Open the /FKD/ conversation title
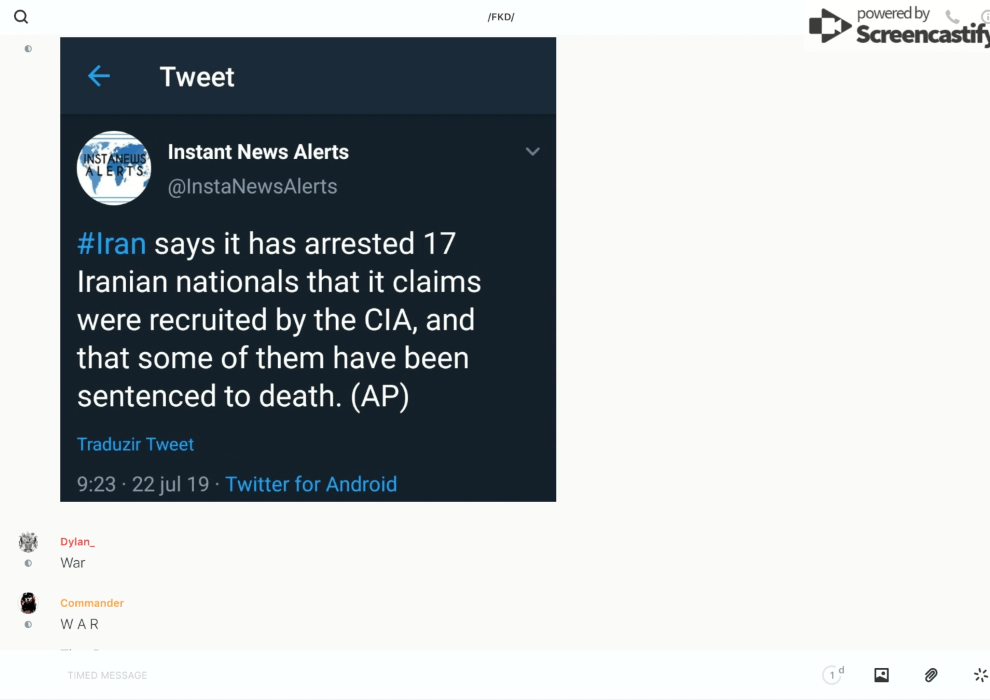The height and width of the screenshot is (700, 990). (501, 17)
